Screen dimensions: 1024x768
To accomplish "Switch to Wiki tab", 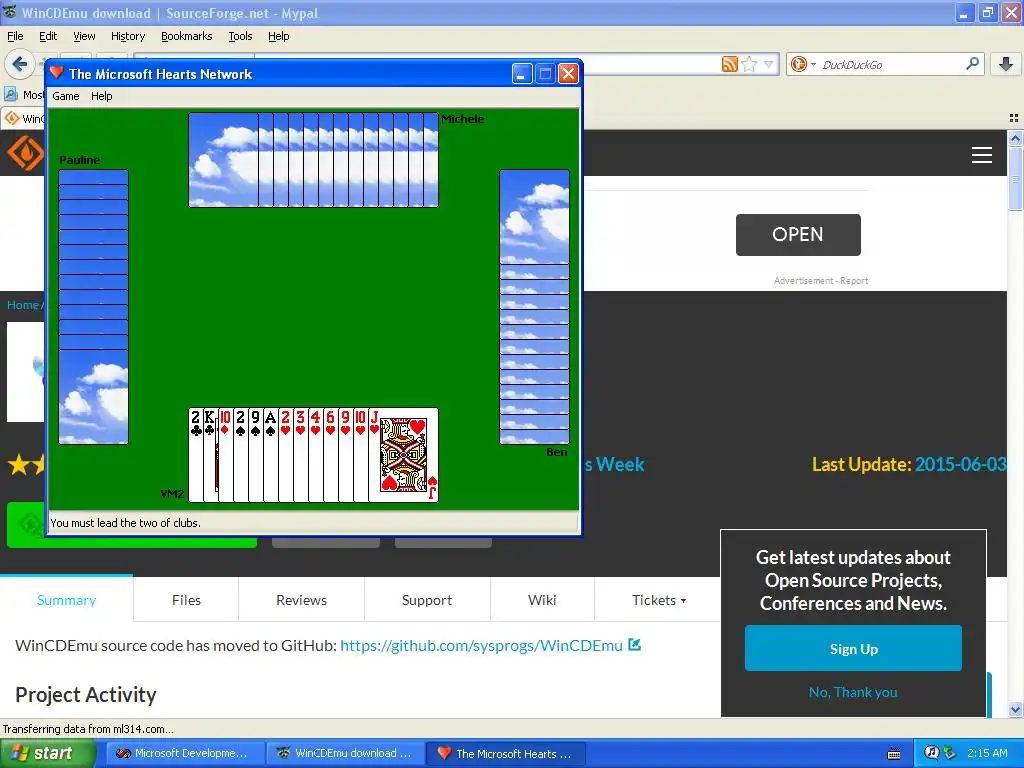I will tap(542, 600).
